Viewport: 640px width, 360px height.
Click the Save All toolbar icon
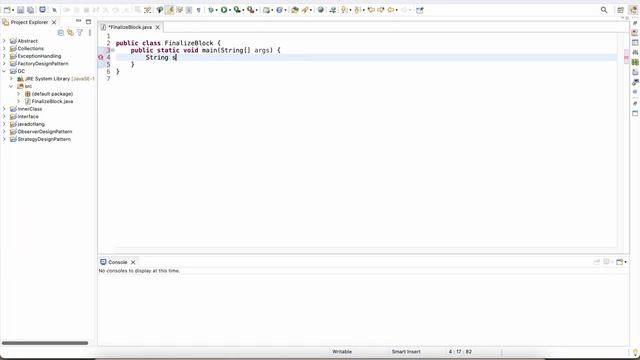tap(31, 10)
